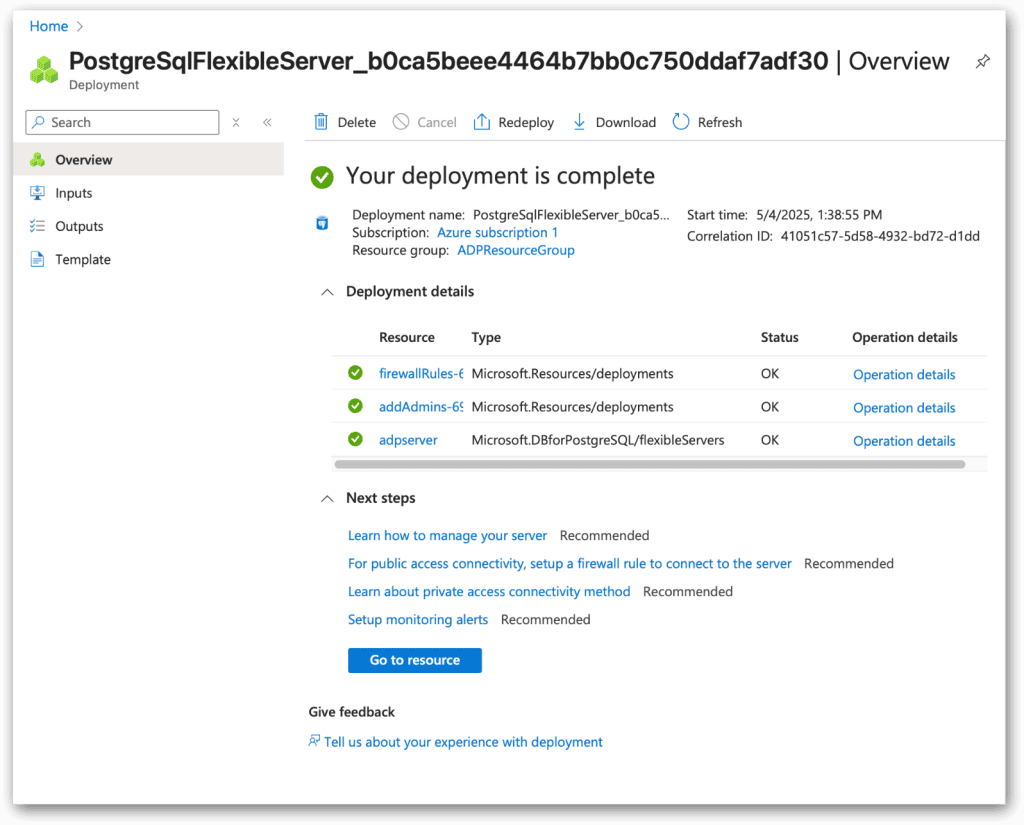Collapse the Deployment details section

coord(326,292)
